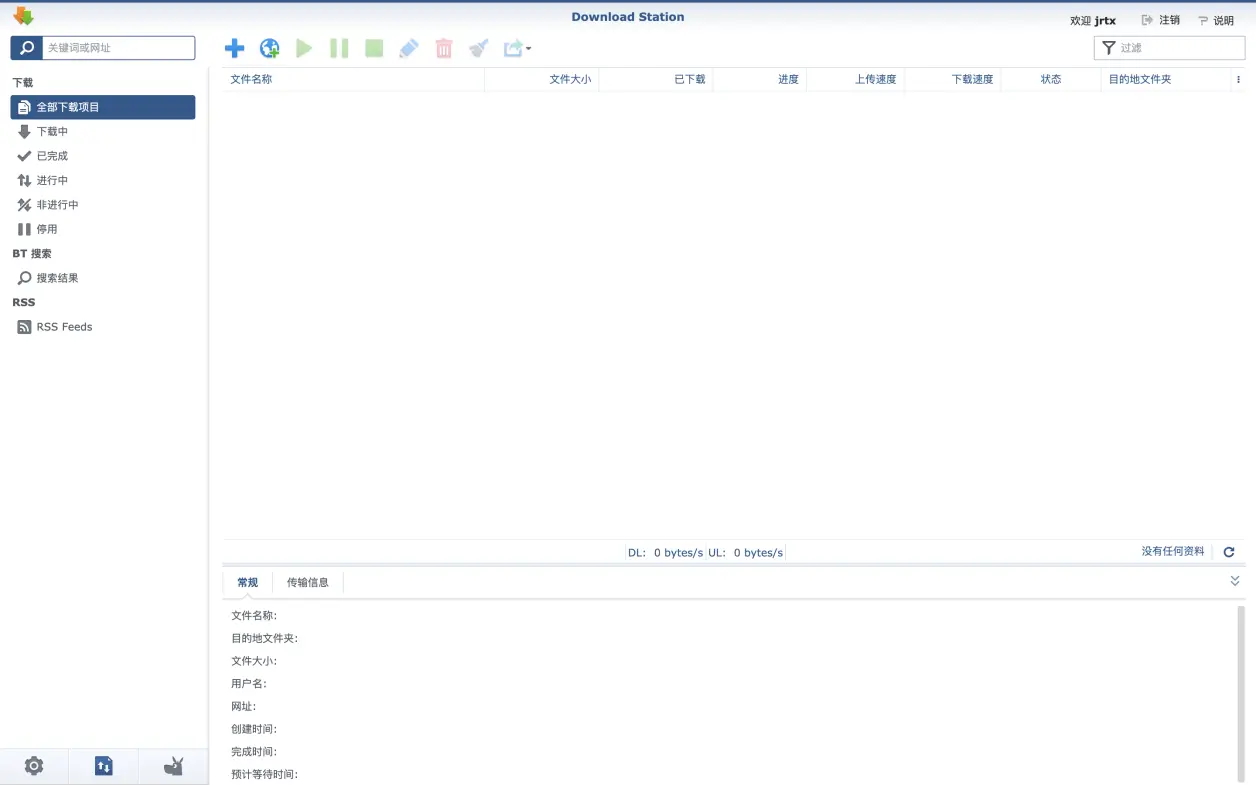
Task: Open the column options ellipsis menu
Action: (x=1238, y=79)
